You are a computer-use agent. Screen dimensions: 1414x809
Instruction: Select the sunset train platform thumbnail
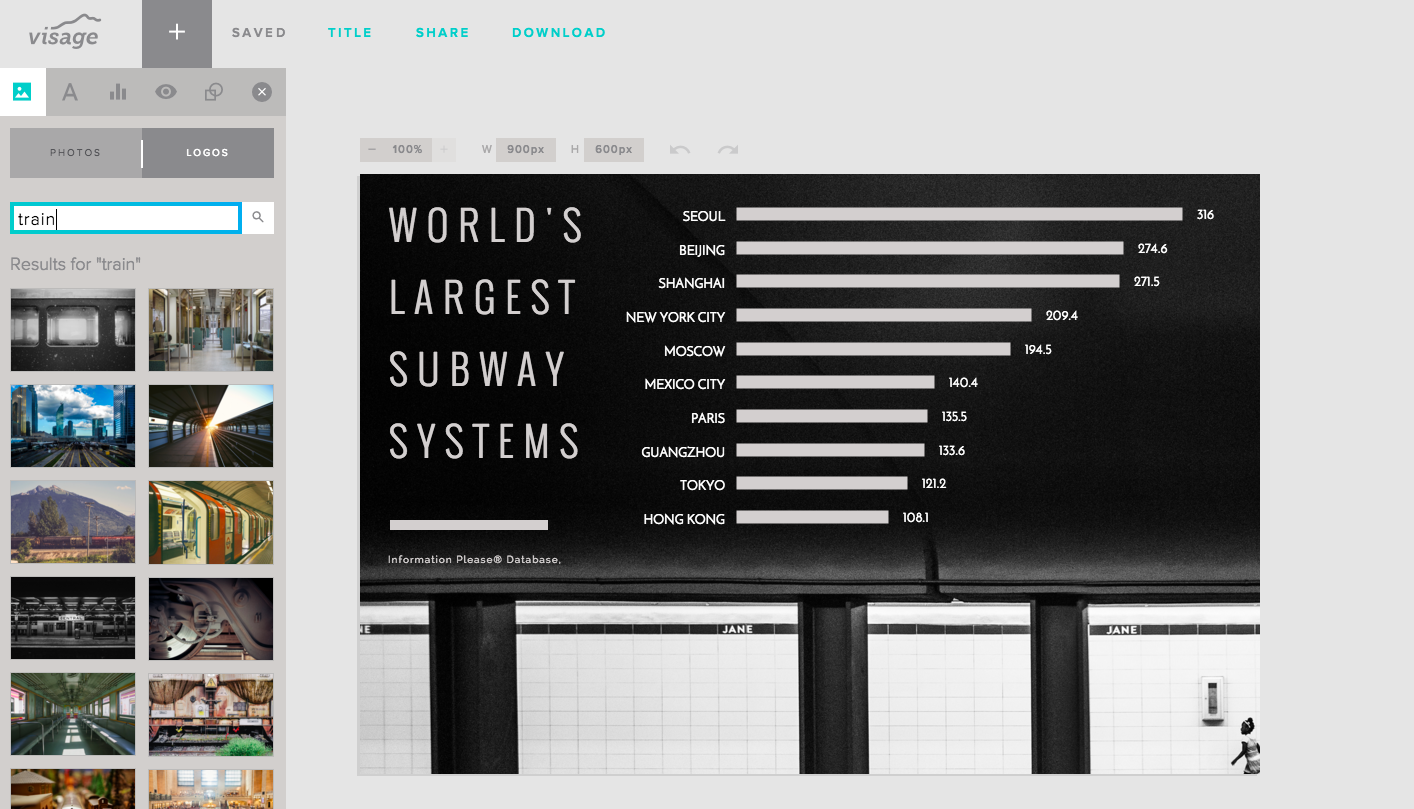[x=211, y=426]
